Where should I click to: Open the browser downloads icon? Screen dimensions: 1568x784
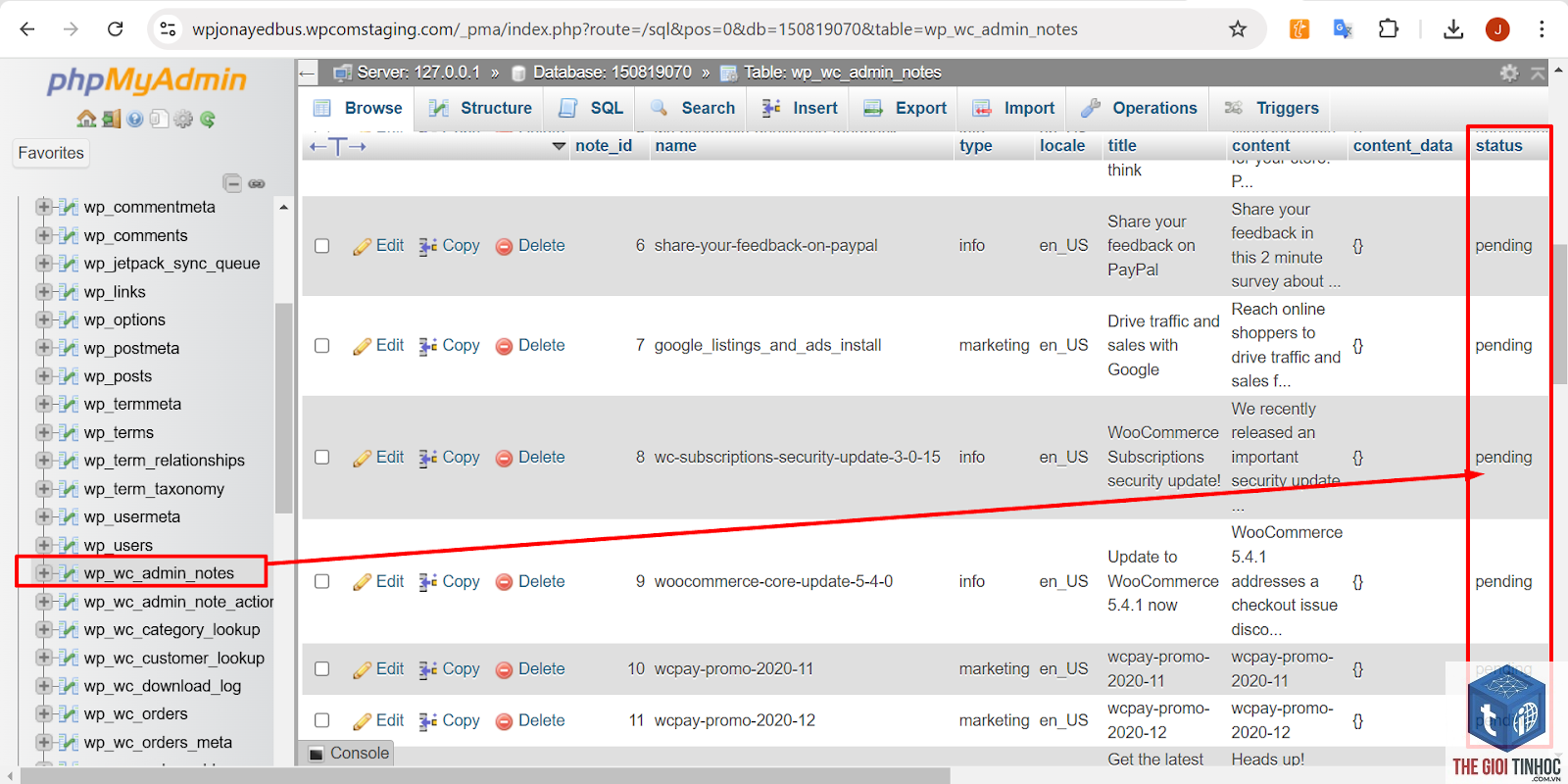click(1453, 29)
